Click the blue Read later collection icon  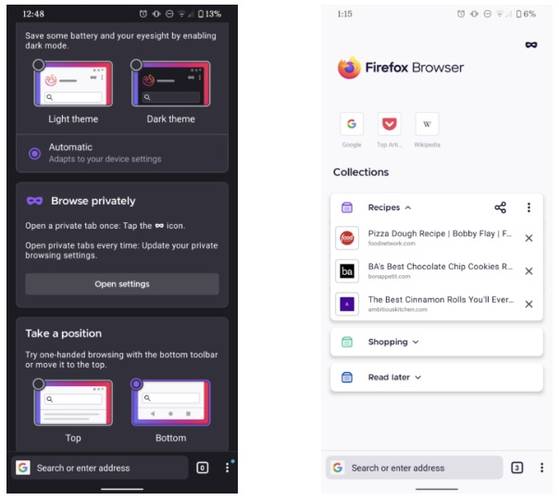[347, 377]
